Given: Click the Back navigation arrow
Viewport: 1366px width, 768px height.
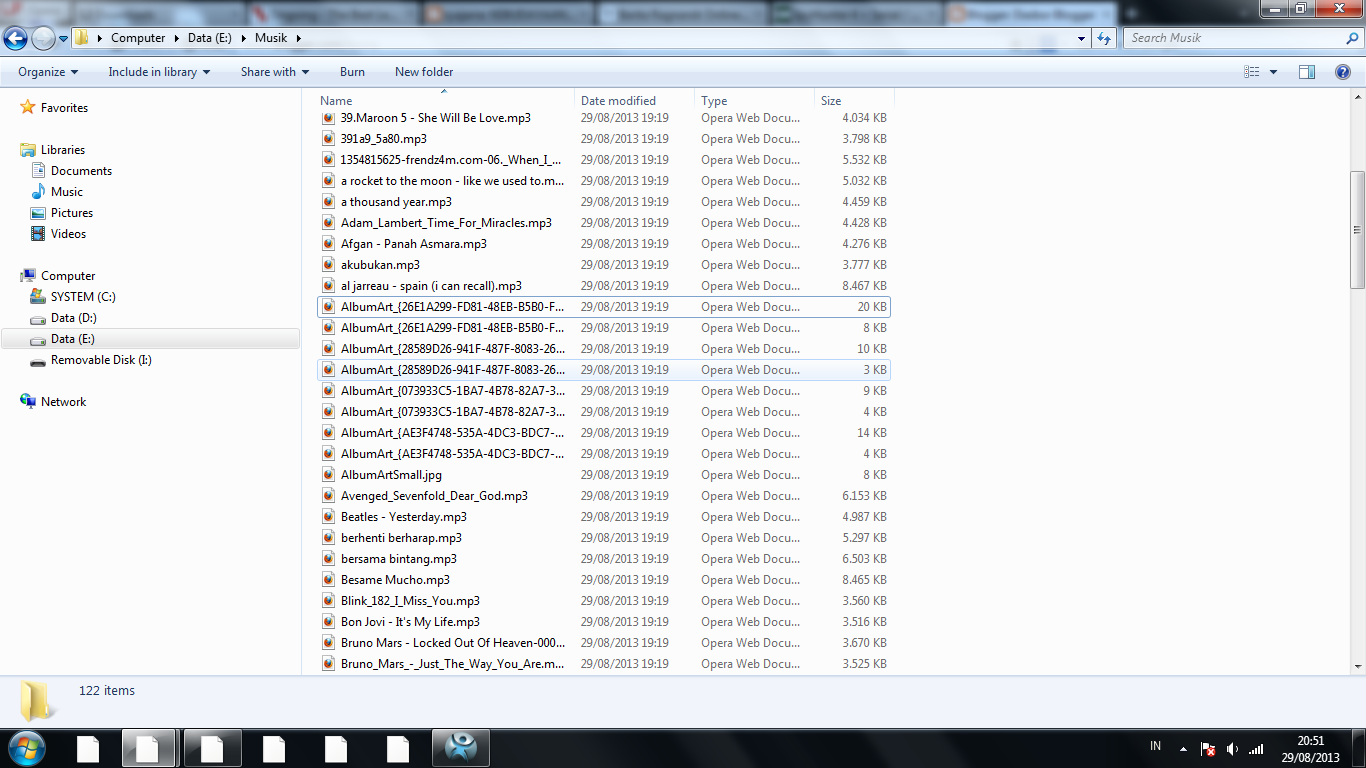Looking at the screenshot, I should (x=15, y=38).
